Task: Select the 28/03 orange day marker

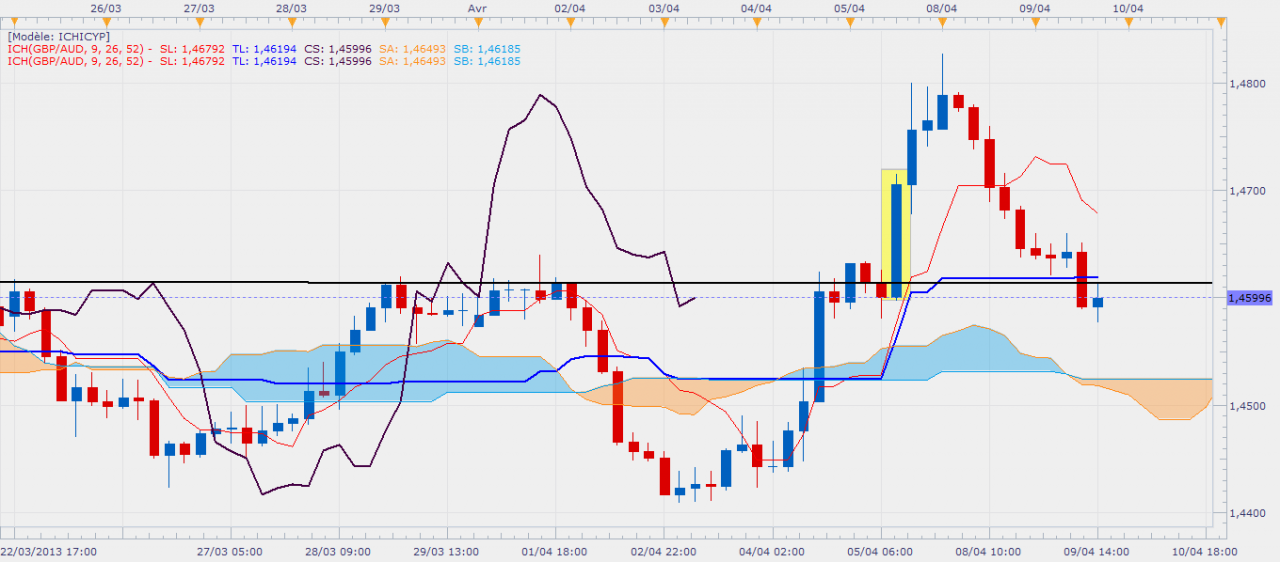Action: click(291, 21)
